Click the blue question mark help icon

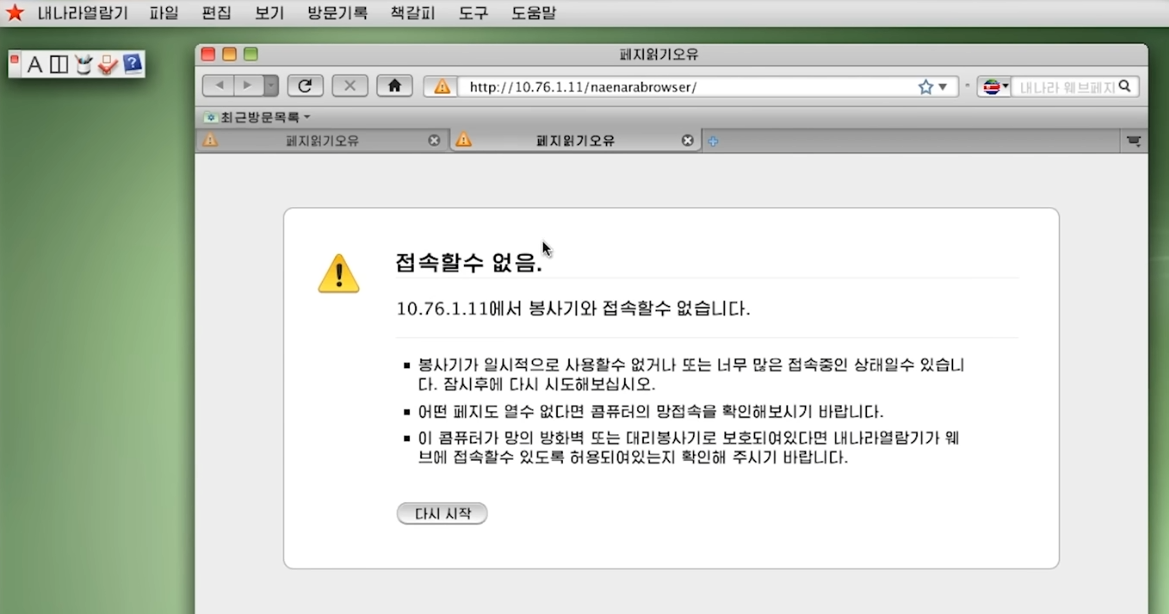[132, 65]
